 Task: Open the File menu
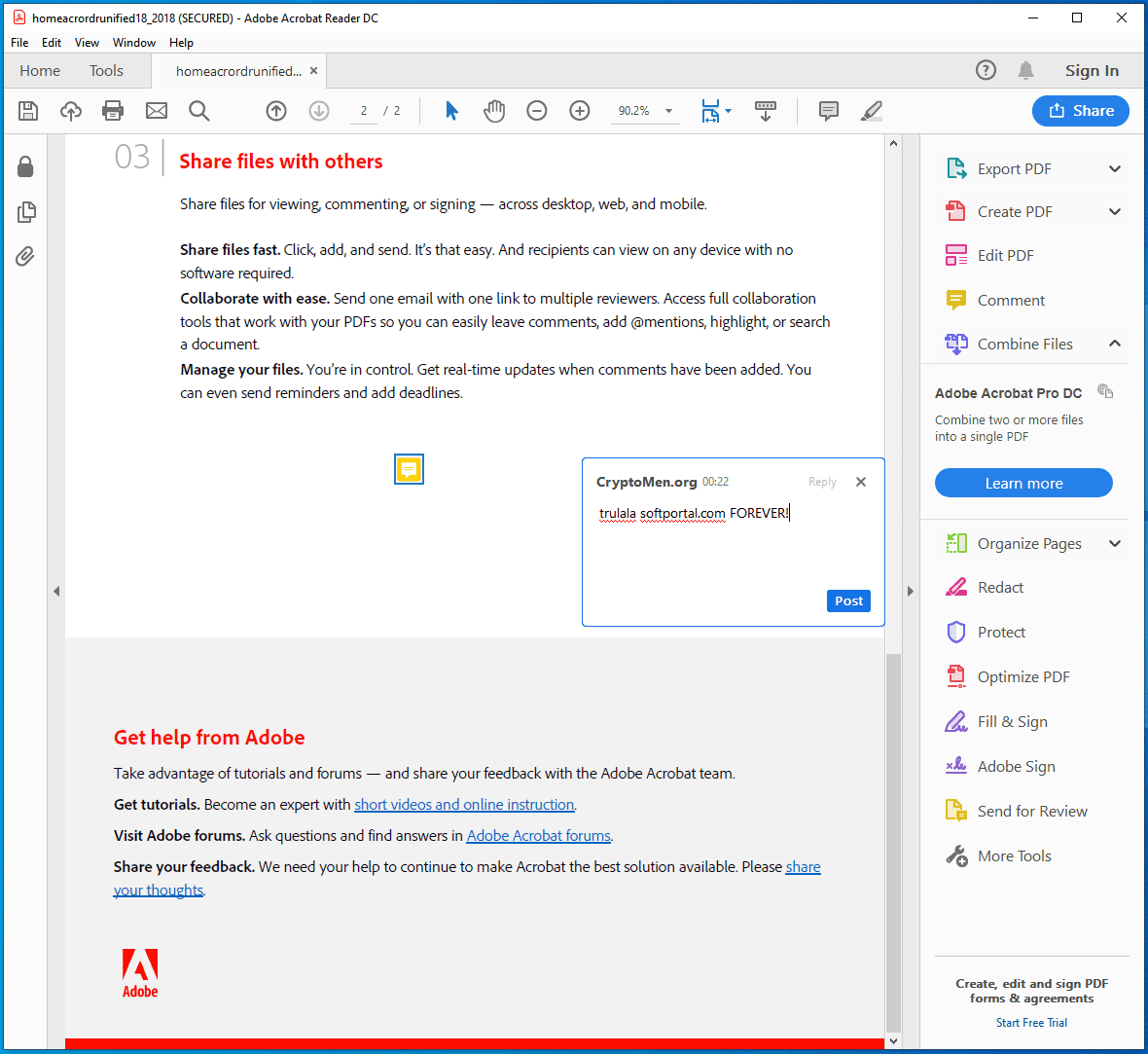point(19,43)
